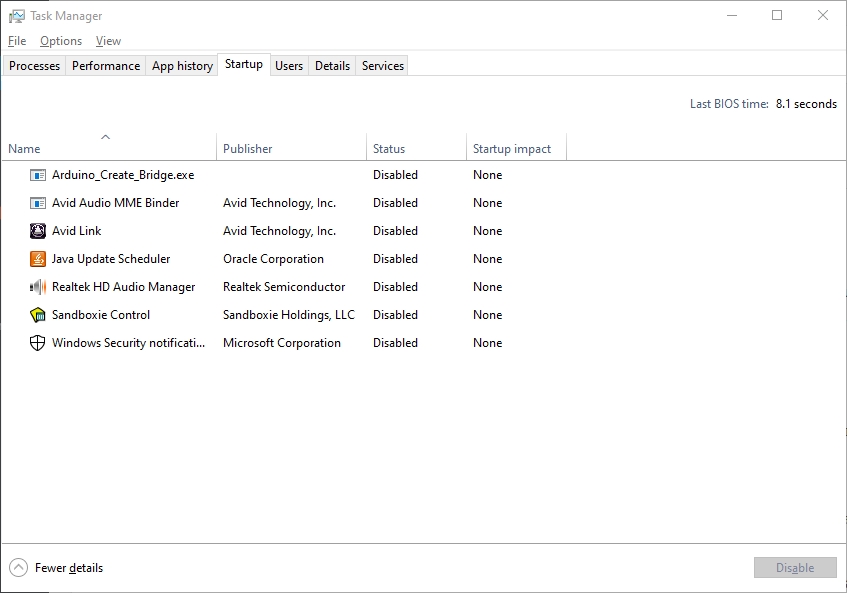Select the Startup tab
This screenshot has width=847, height=593.
coord(244,64)
